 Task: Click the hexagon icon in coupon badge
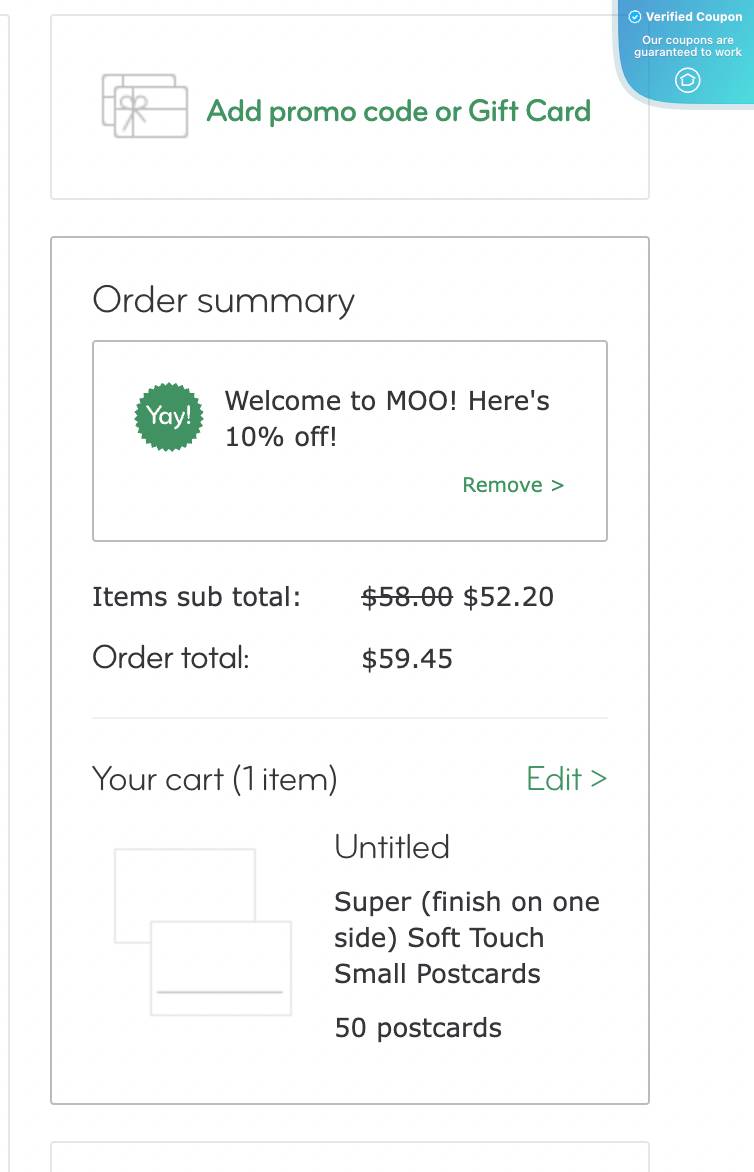tap(687, 80)
